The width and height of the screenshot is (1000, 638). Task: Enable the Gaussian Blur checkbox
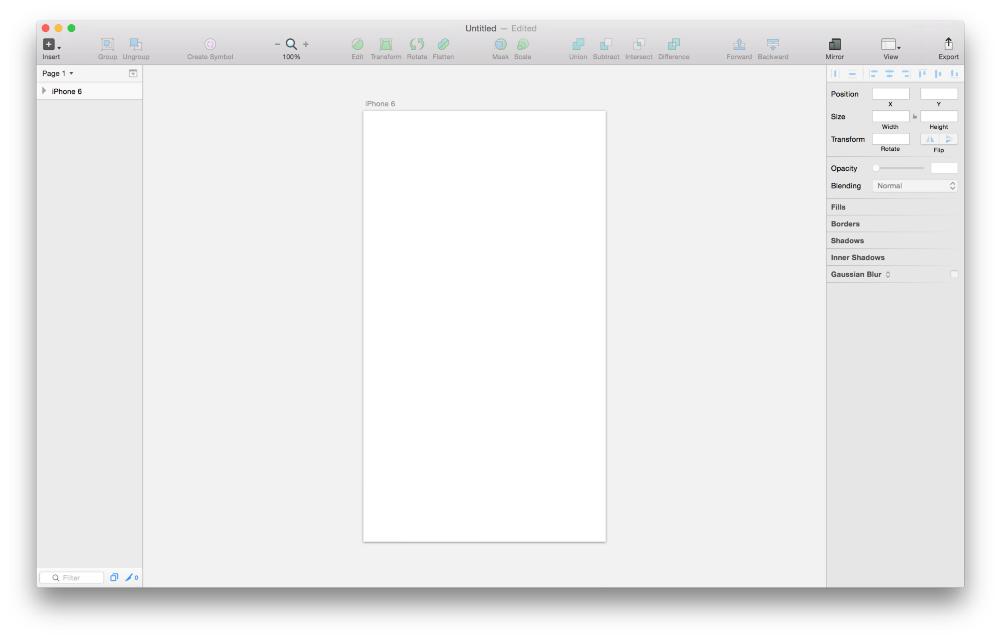pos(954,274)
